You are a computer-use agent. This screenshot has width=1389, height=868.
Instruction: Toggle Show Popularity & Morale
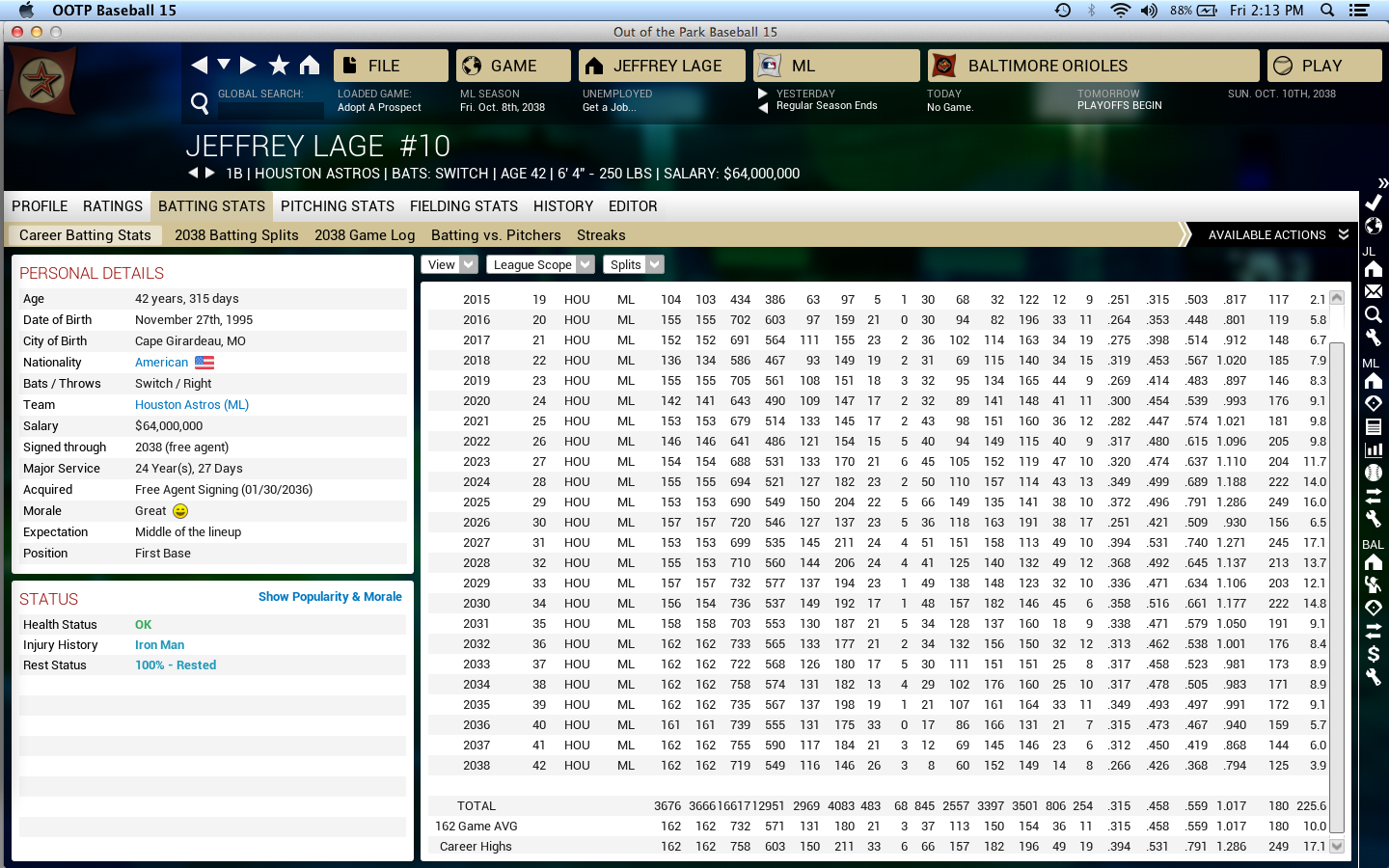point(330,597)
